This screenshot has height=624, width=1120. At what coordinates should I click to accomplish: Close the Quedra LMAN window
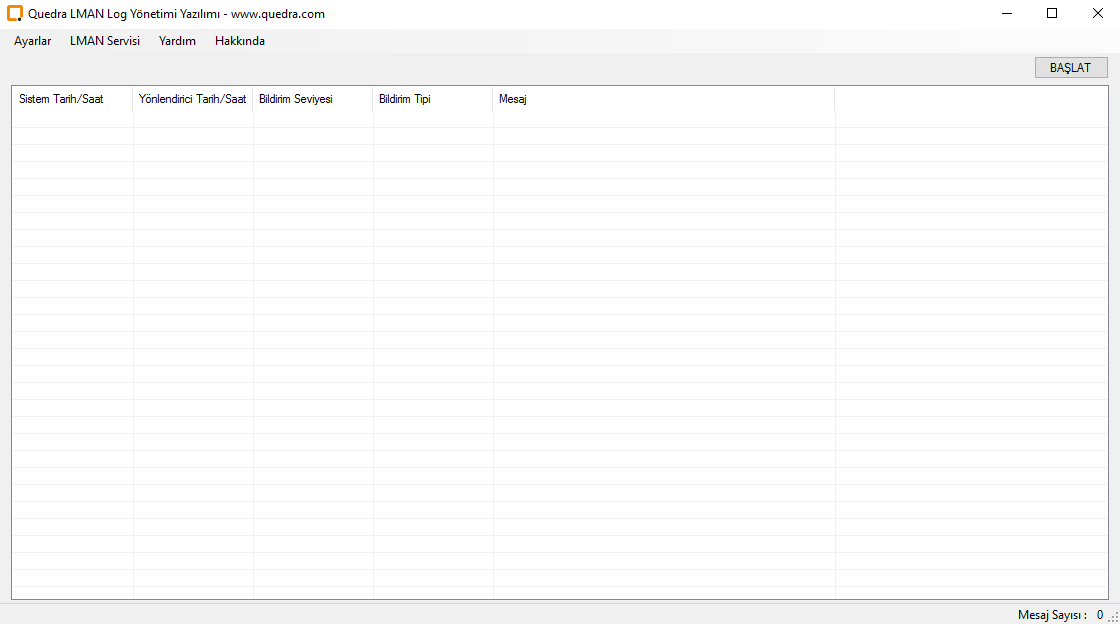[1097, 14]
